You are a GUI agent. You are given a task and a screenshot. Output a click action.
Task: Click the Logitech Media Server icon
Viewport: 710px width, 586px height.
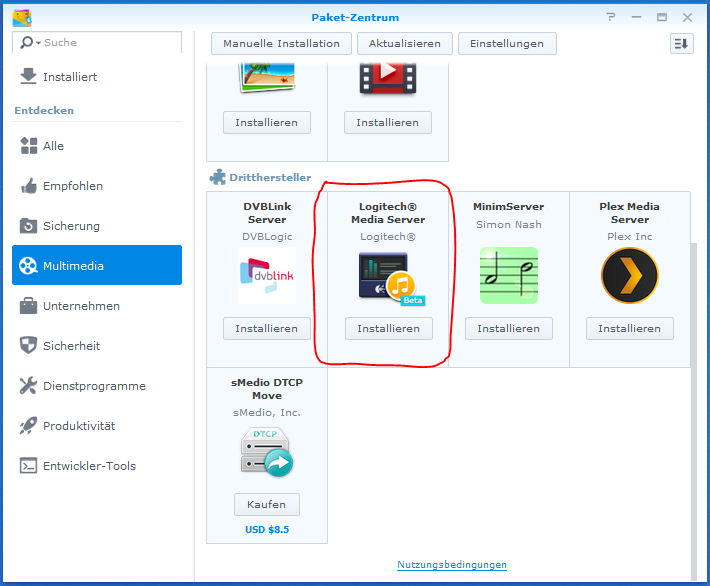[391, 279]
